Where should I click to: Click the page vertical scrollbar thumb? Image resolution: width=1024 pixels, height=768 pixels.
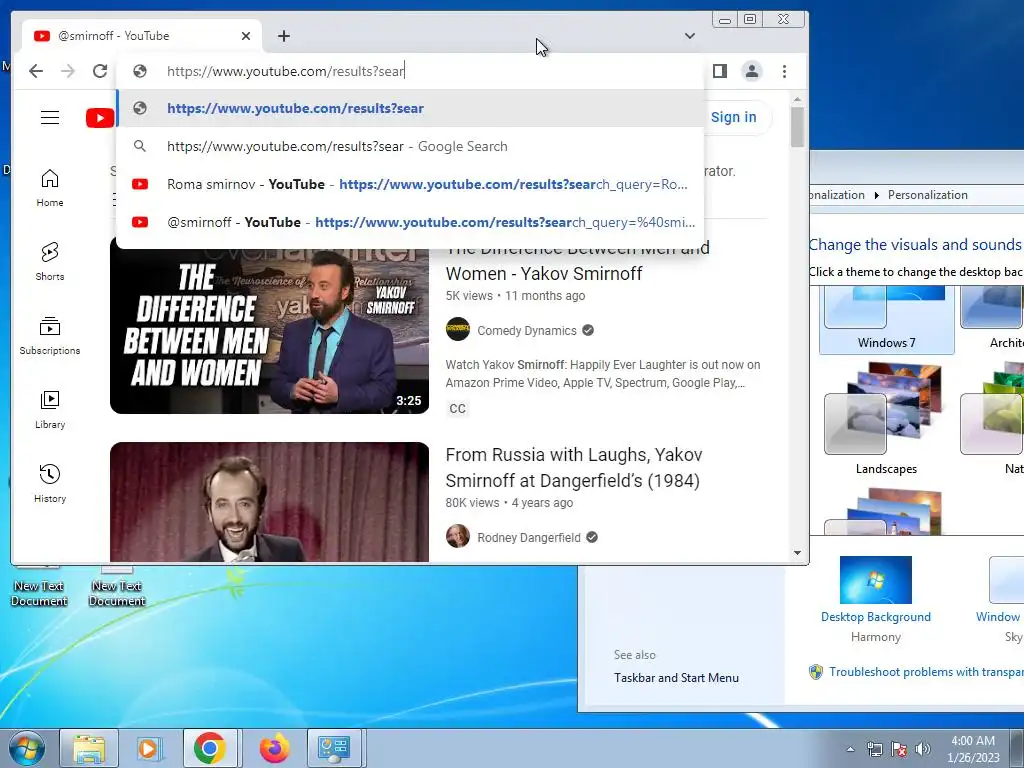[797, 127]
